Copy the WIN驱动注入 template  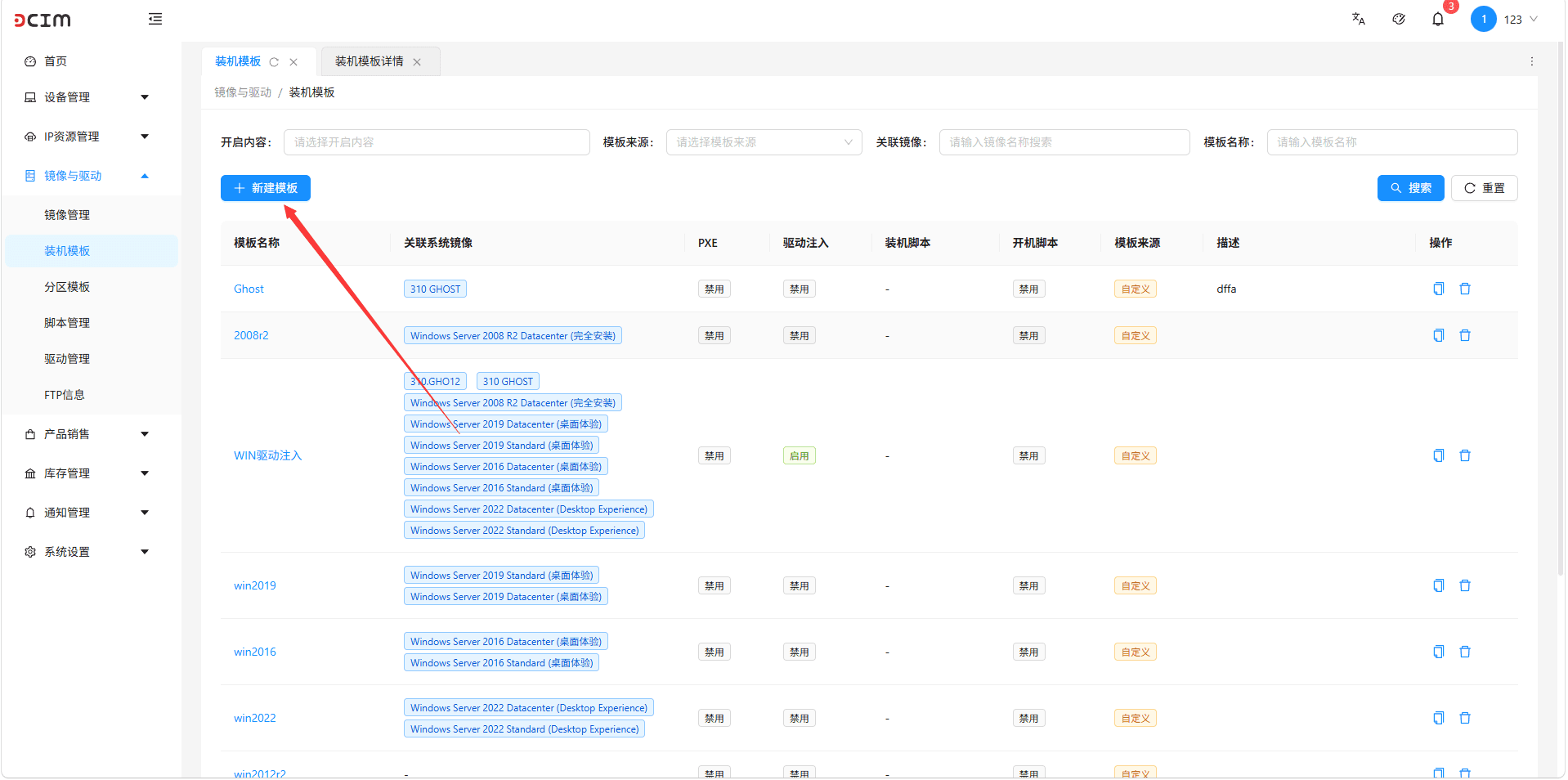point(1439,455)
